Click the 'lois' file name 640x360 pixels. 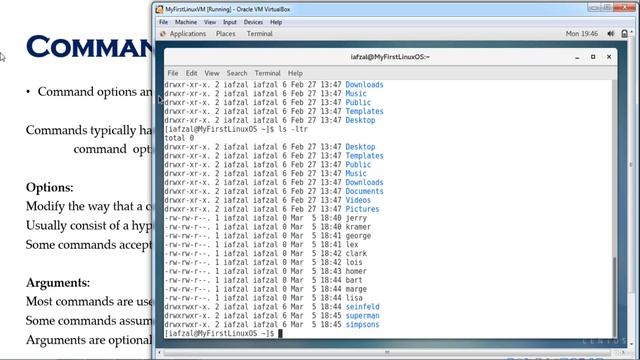click(354, 262)
